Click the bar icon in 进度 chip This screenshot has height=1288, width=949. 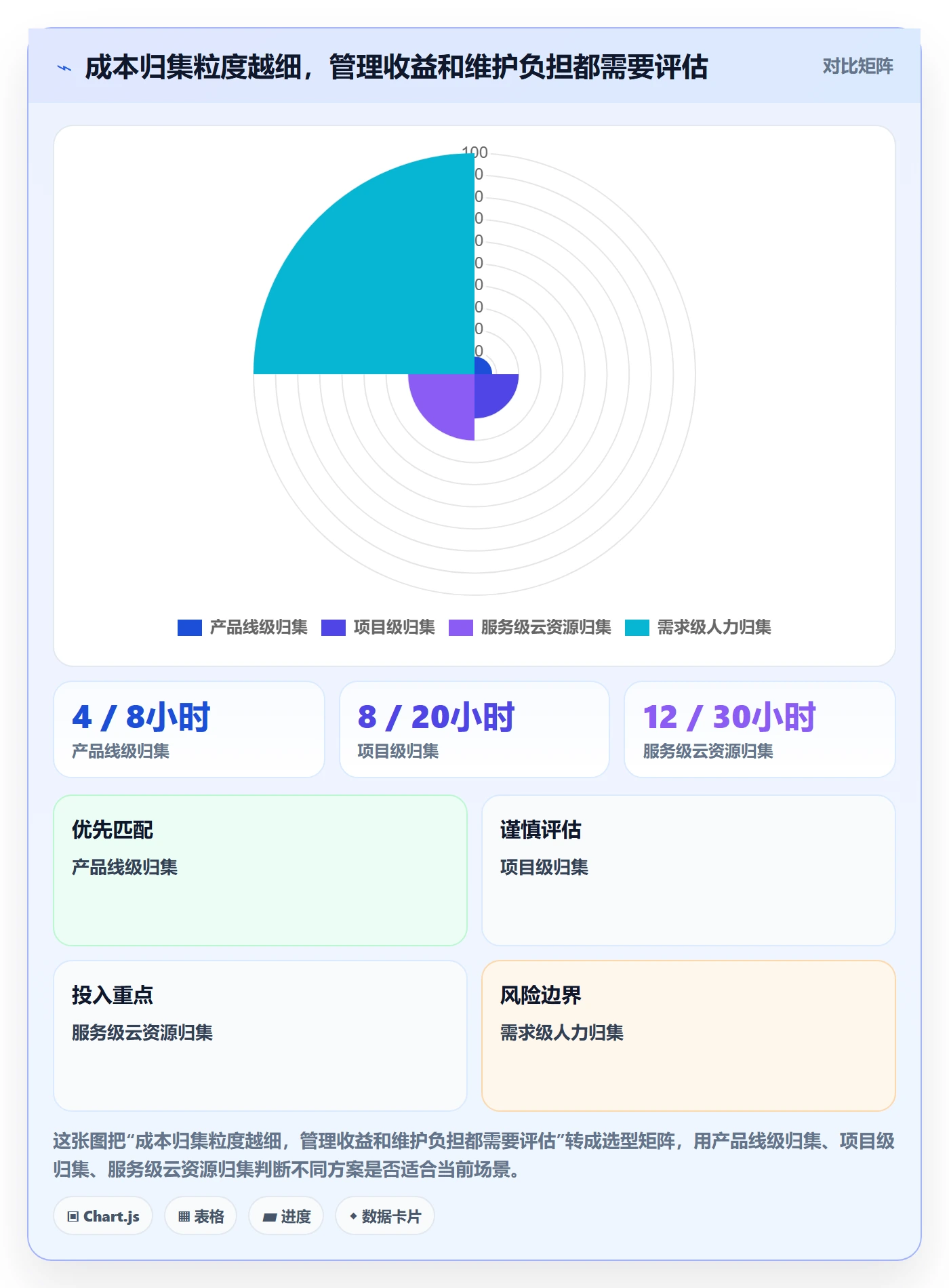point(269,1217)
